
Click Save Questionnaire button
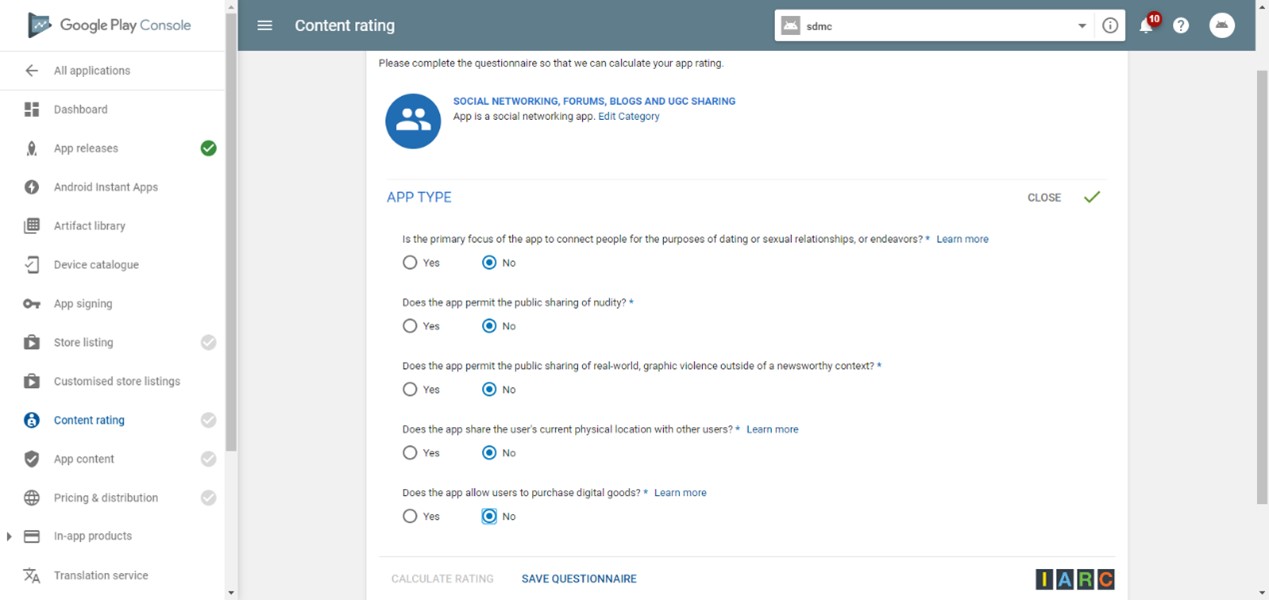(579, 579)
